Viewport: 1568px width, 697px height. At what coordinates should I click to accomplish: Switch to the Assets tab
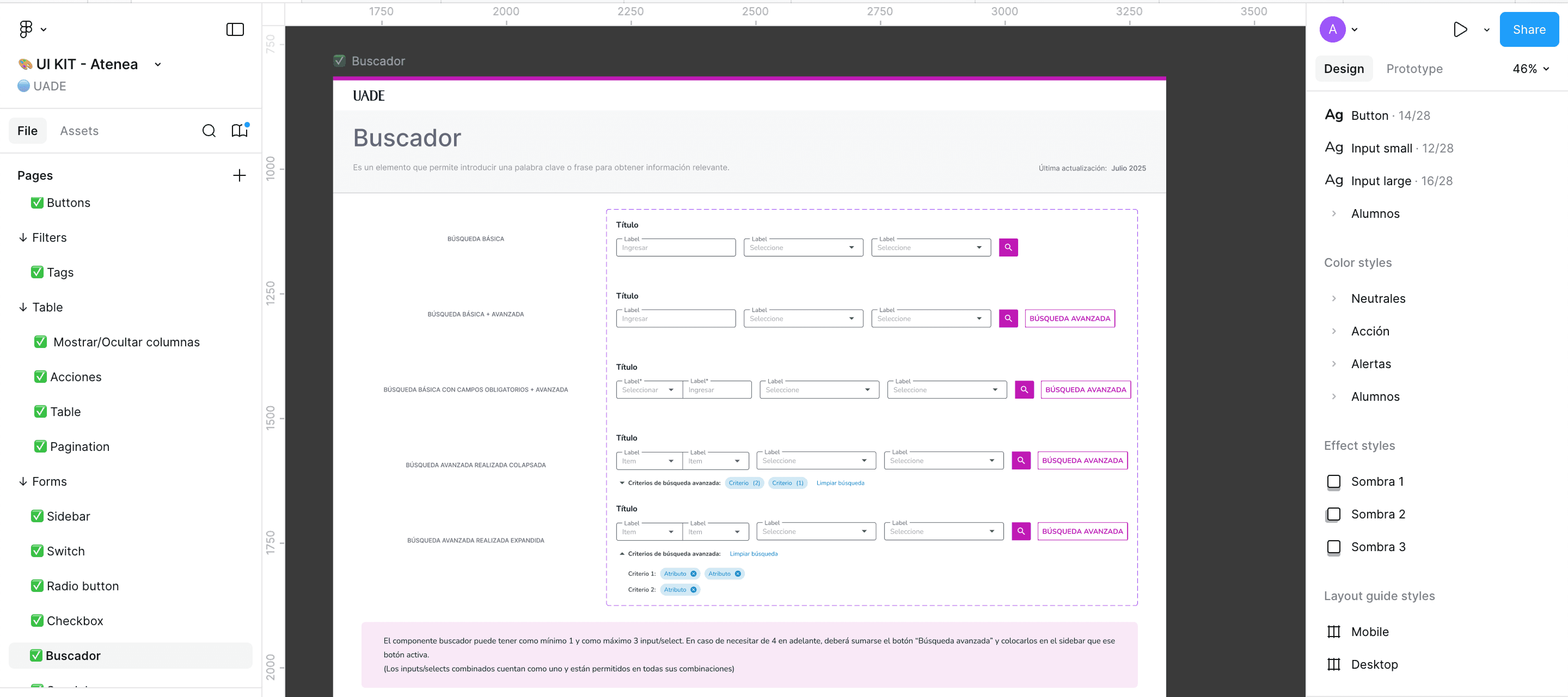(79, 131)
